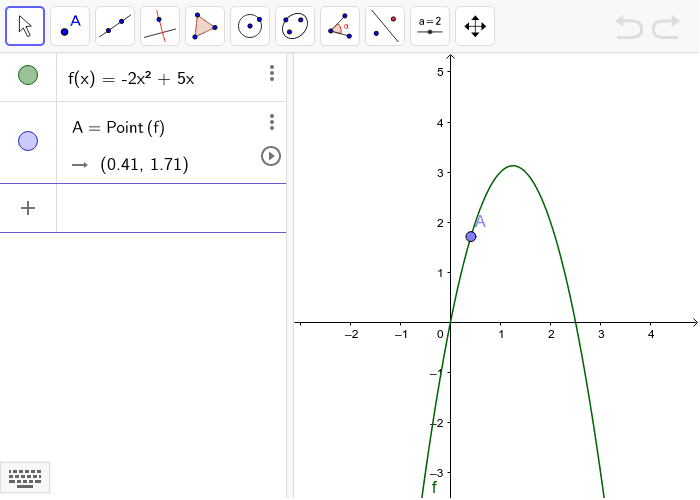Image resolution: width=700 pixels, height=500 pixels.
Task: Click point A on the parabola
Action: tap(471, 237)
